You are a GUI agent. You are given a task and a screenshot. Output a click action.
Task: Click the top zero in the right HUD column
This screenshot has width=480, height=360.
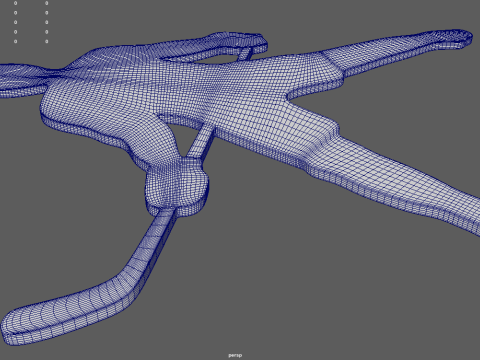click(x=46, y=3)
